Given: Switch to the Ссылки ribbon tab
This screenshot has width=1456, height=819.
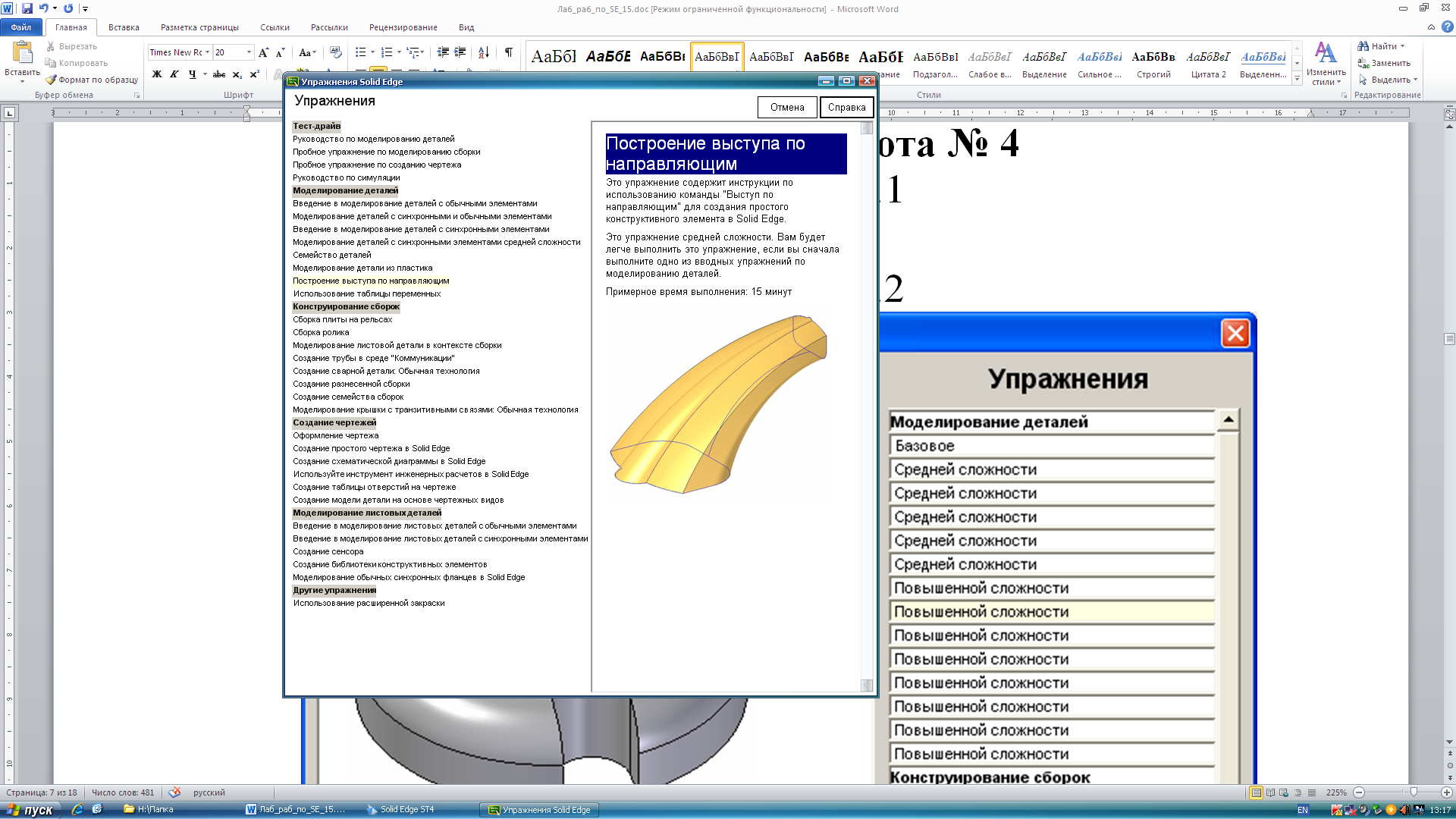Looking at the screenshot, I should 275,27.
